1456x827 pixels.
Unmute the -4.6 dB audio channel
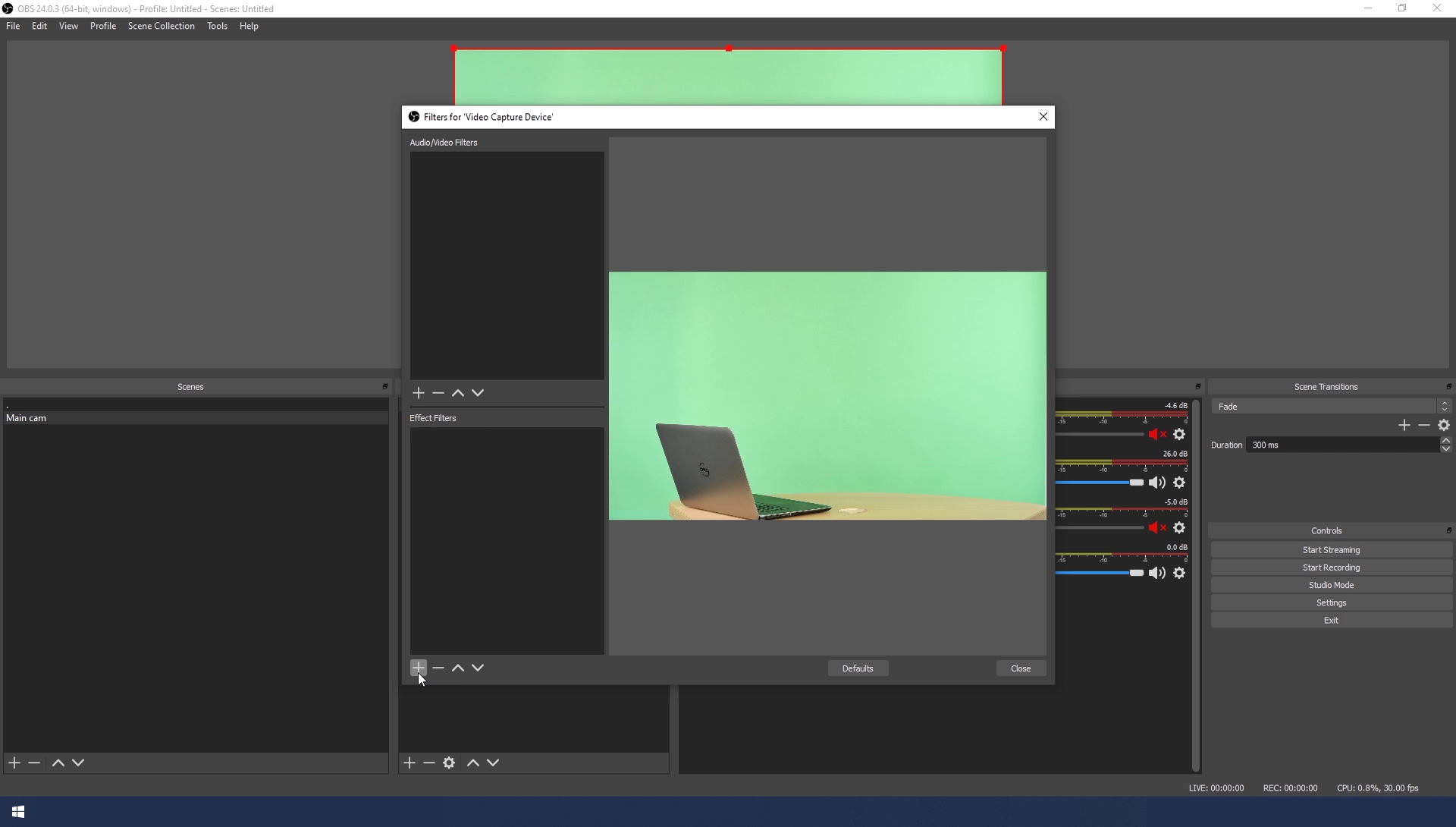tap(1157, 435)
